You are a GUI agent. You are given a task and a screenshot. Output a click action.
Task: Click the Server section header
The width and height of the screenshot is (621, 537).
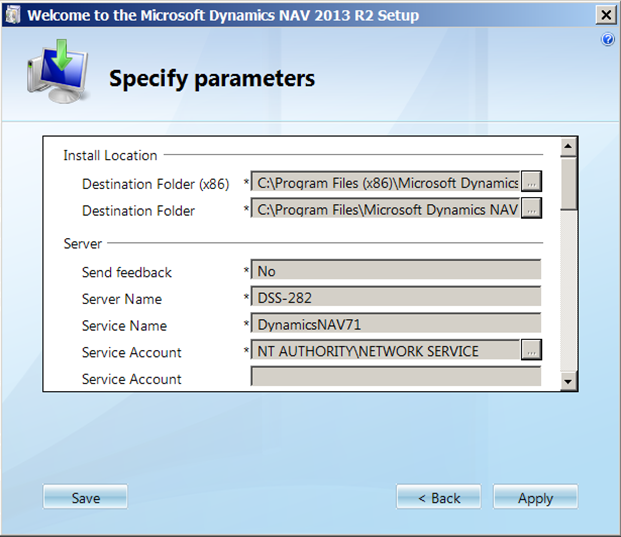coord(83,243)
